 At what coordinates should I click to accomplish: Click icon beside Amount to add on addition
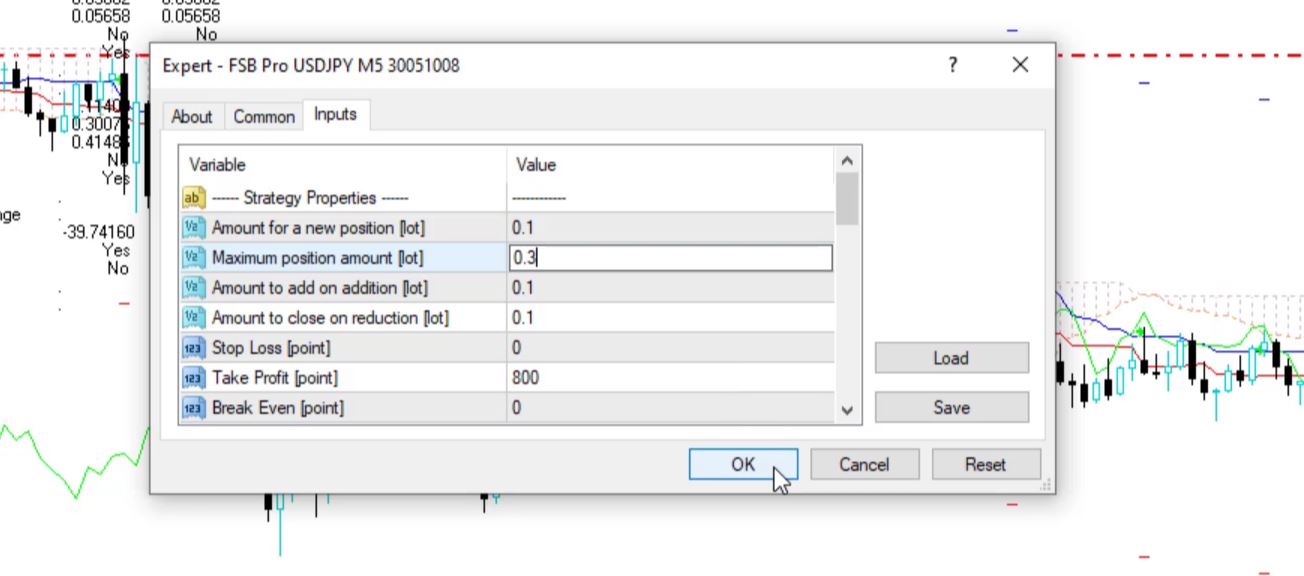tap(194, 288)
